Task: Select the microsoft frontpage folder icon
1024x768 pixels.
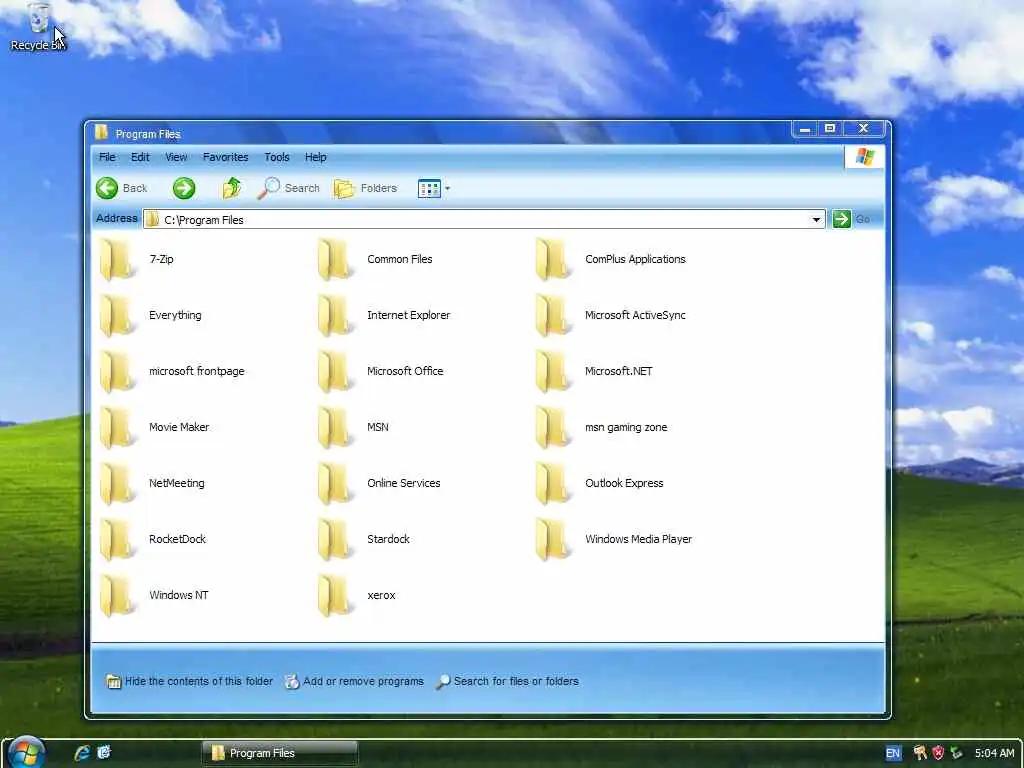Action: coord(118,372)
